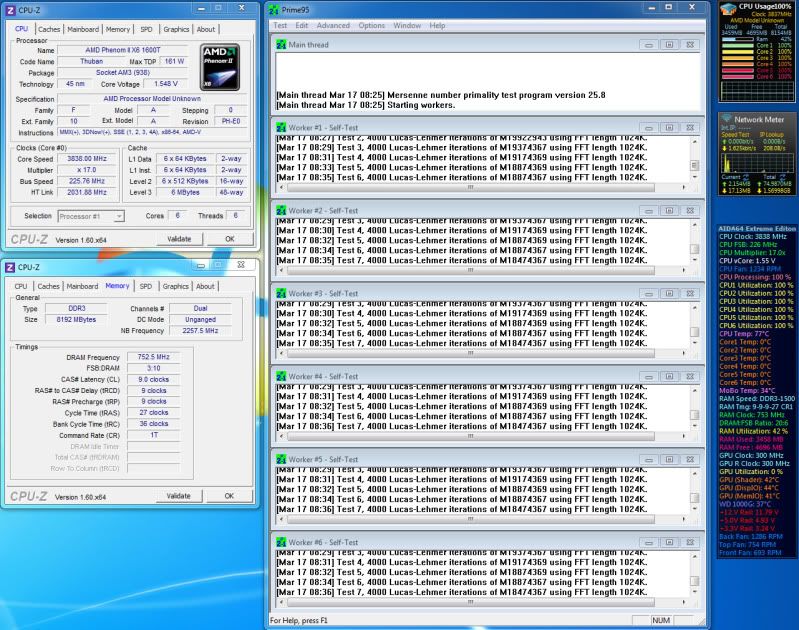Click the Worker #6 window icon
The image size is (799, 630).
coord(280,542)
